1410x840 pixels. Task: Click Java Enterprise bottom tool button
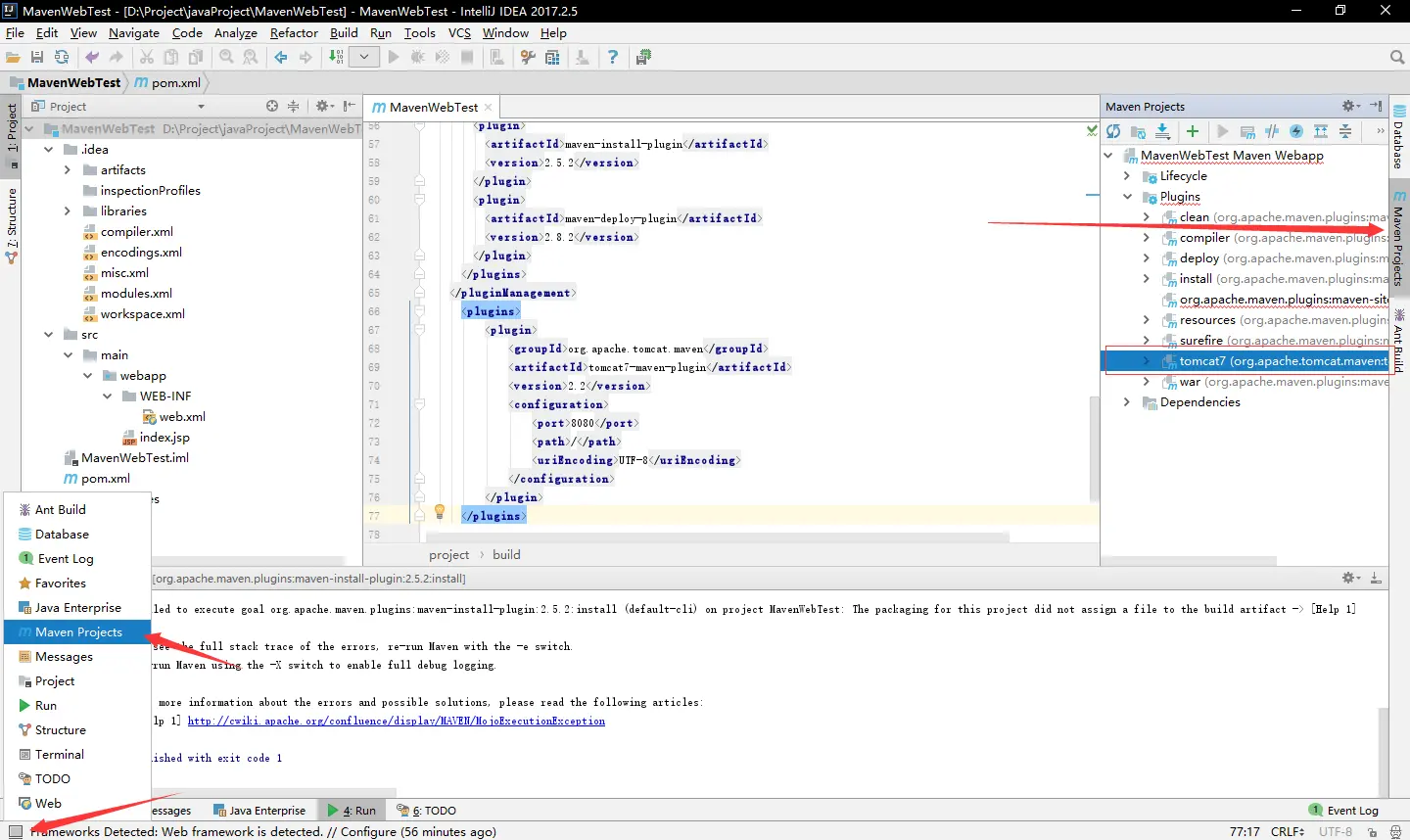tap(259, 811)
